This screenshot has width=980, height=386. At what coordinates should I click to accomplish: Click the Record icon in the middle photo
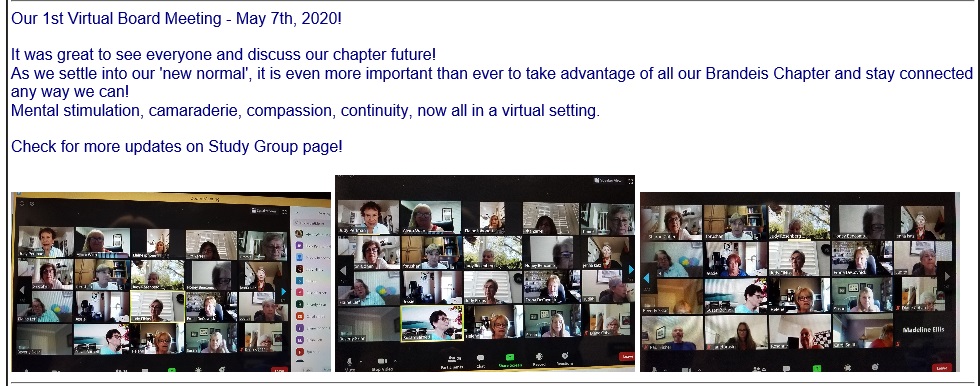pyautogui.click(x=539, y=357)
